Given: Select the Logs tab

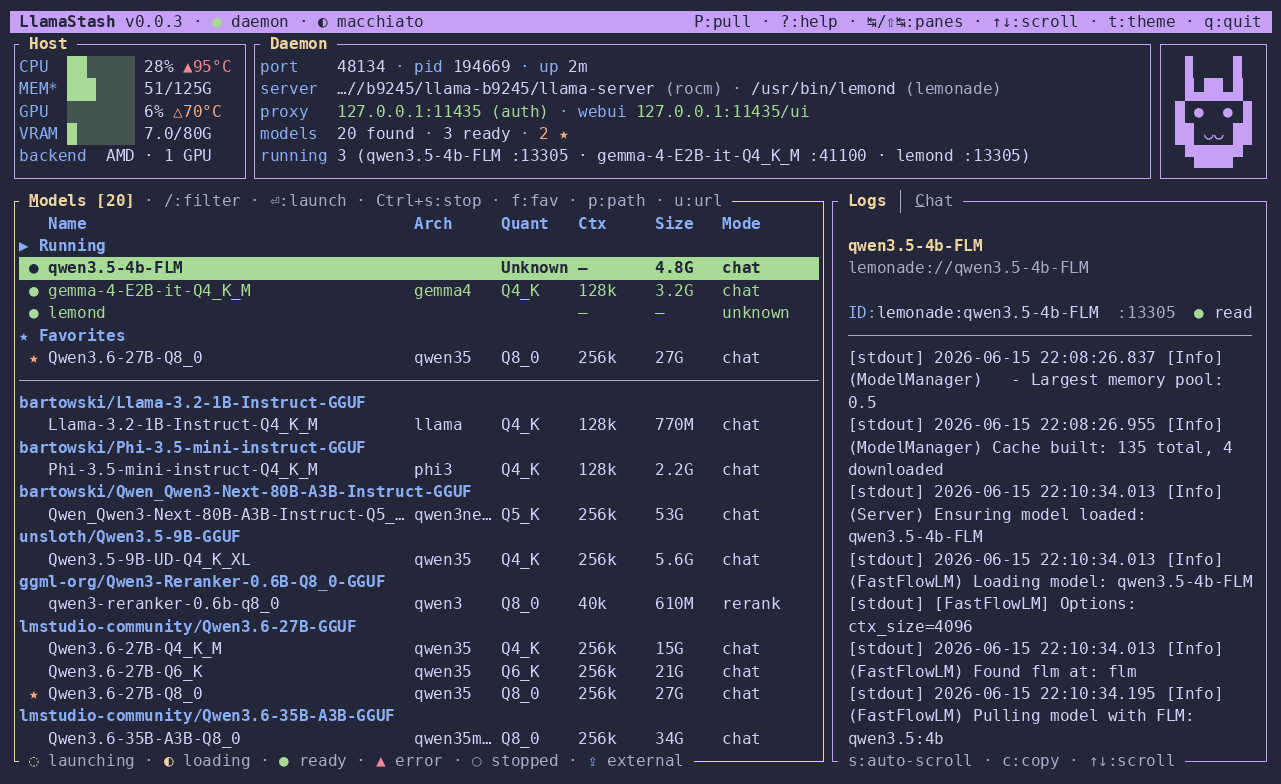Looking at the screenshot, I should pyautogui.click(x=867, y=200).
